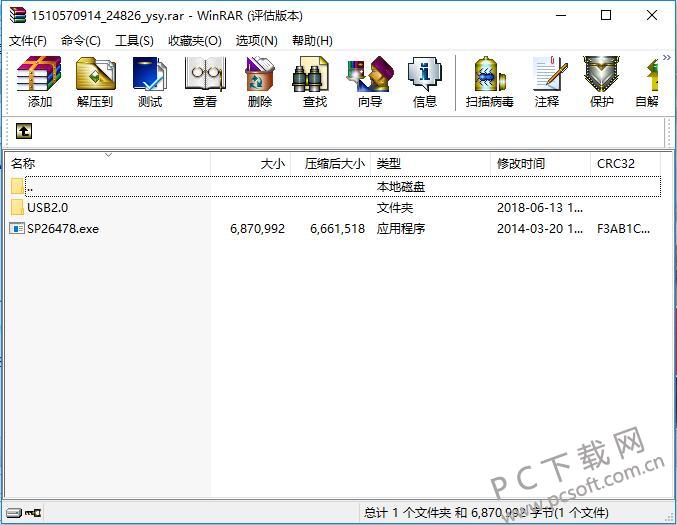Sort by 名称 column header
Image resolution: width=677 pixels, height=525 pixels.
tap(108, 164)
